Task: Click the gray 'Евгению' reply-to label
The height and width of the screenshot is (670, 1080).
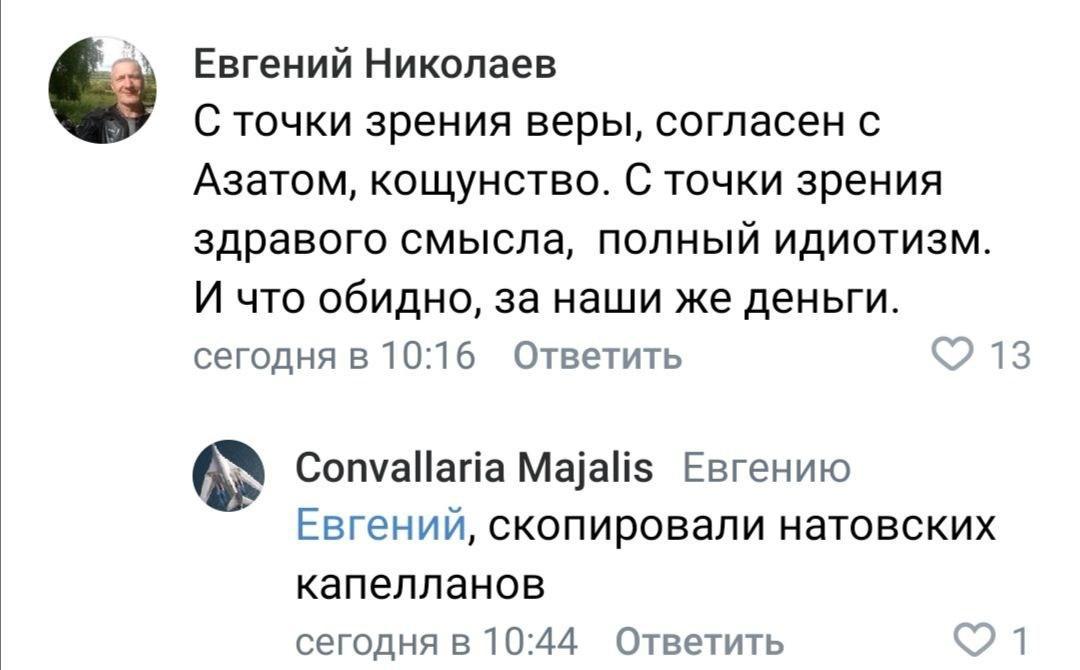Action: [767, 470]
